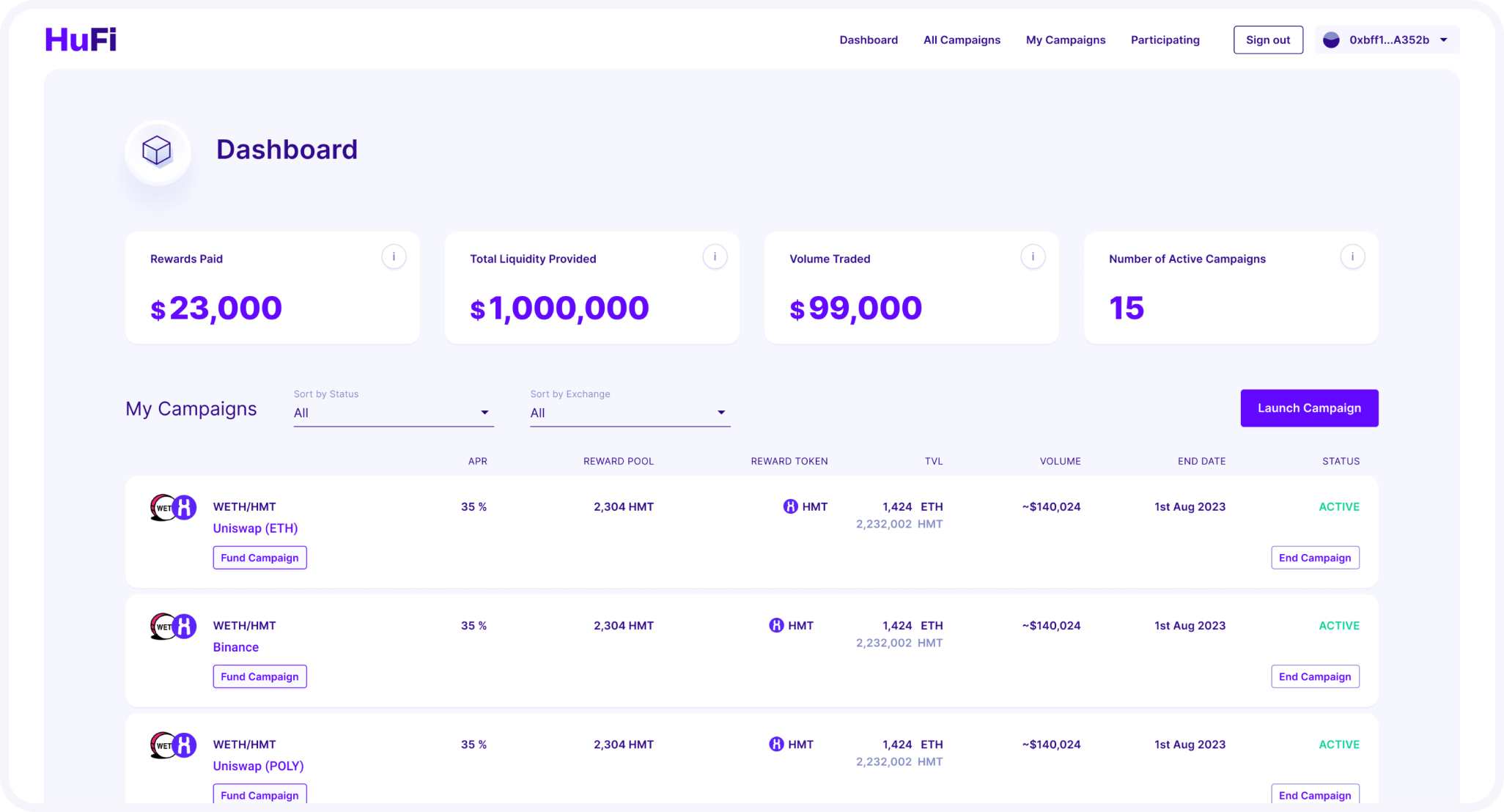Click the Total Liquidity Provided info icon
1504x812 pixels.
click(715, 256)
